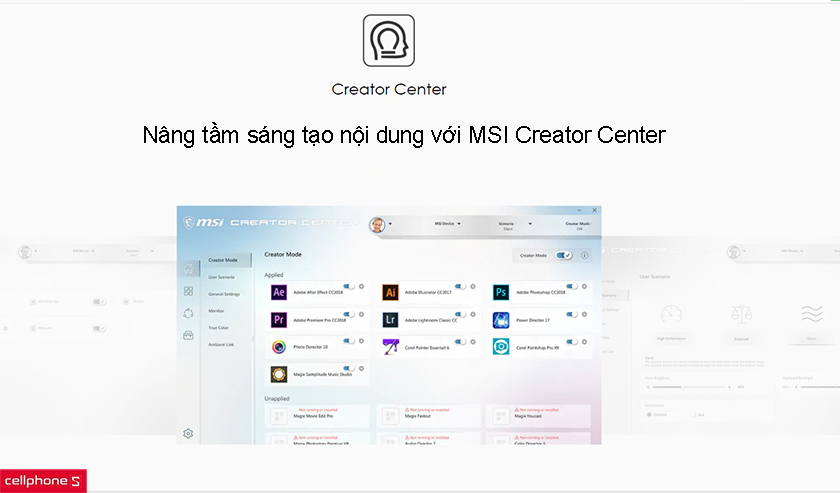Click the Creator Center head-with-lightbulb logo
Viewport: 840px width, 493px height.
(388, 41)
